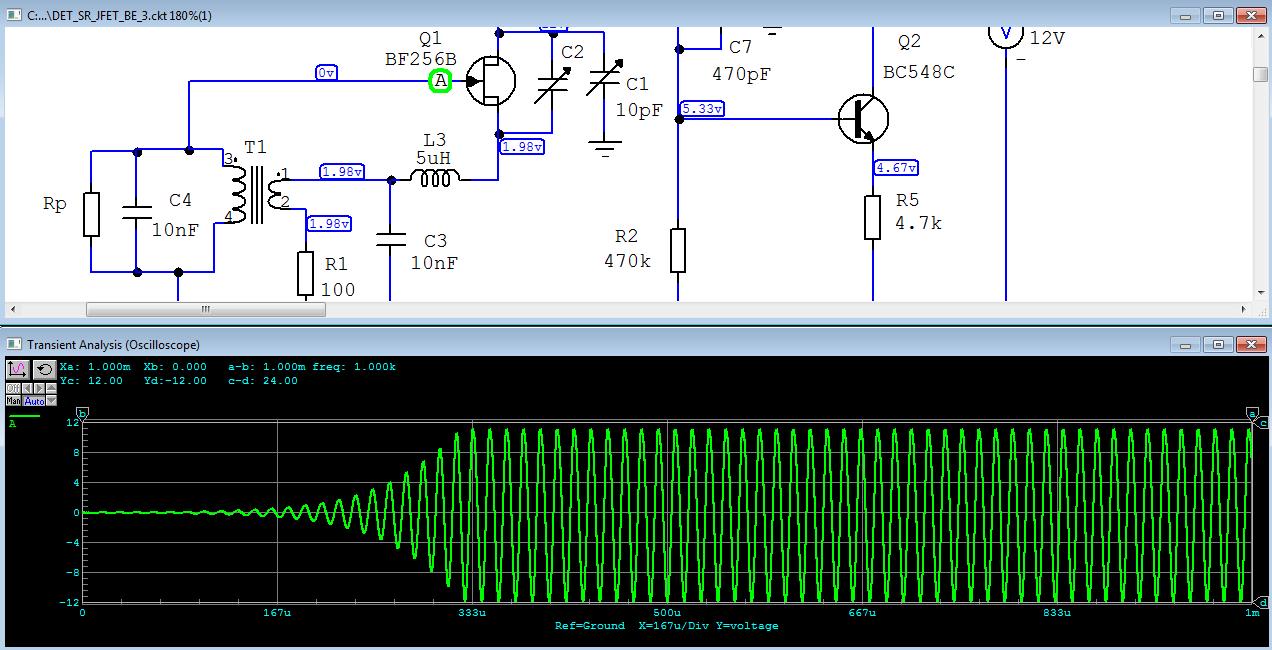Image resolution: width=1272 pixels, height=650 pixels.
Task: Toggle the Off button in the oscilloscope
Action: coord(13,388)
